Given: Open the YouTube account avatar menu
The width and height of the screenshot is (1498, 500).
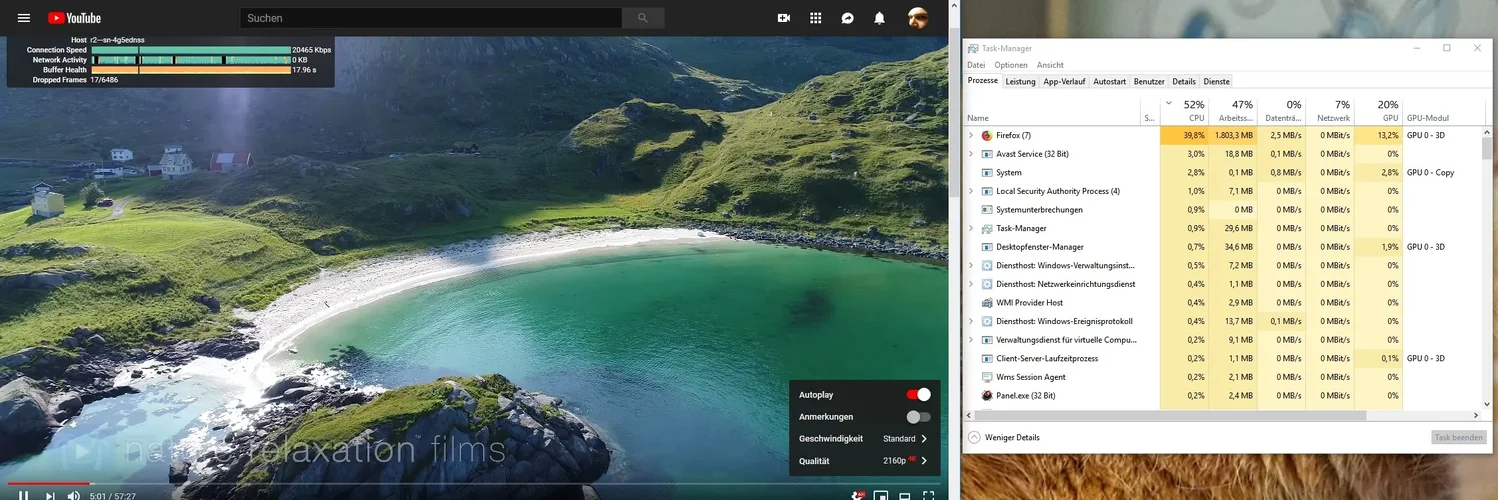Looking at the screenshot, I should [918, 18].
